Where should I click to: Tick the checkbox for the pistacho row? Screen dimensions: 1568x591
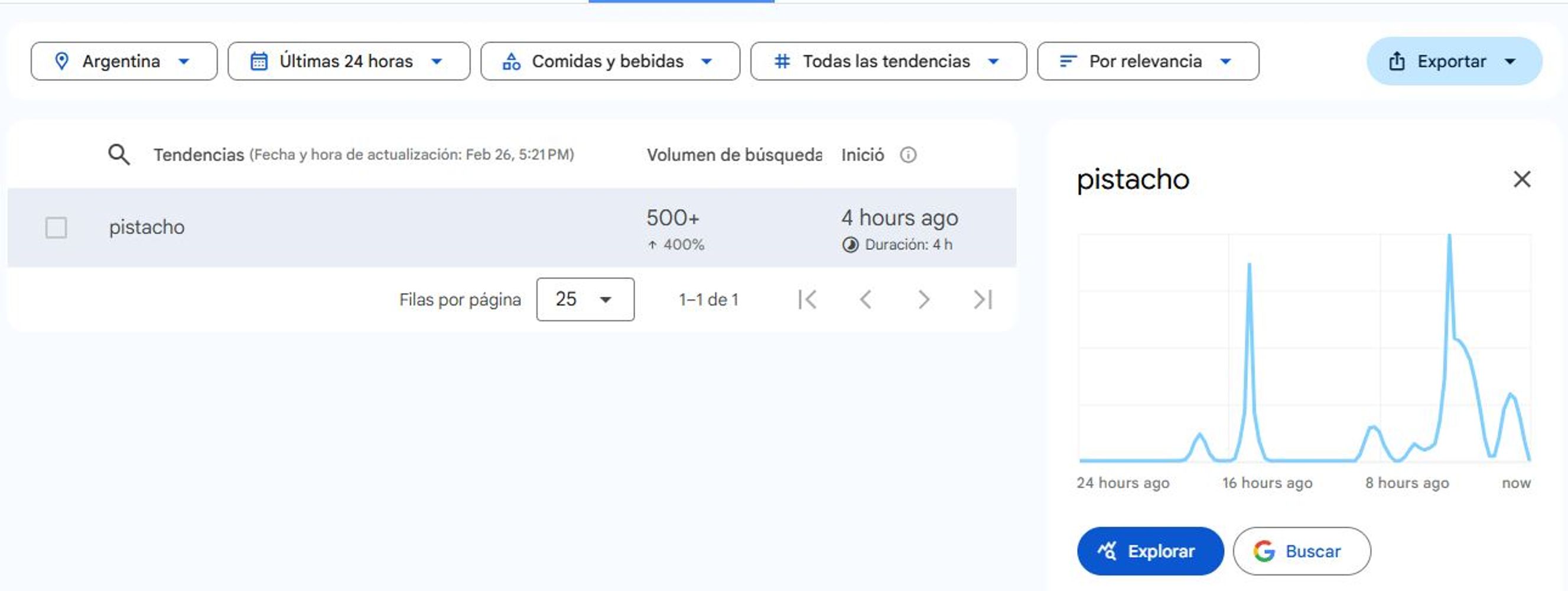[x=56, y=228]
